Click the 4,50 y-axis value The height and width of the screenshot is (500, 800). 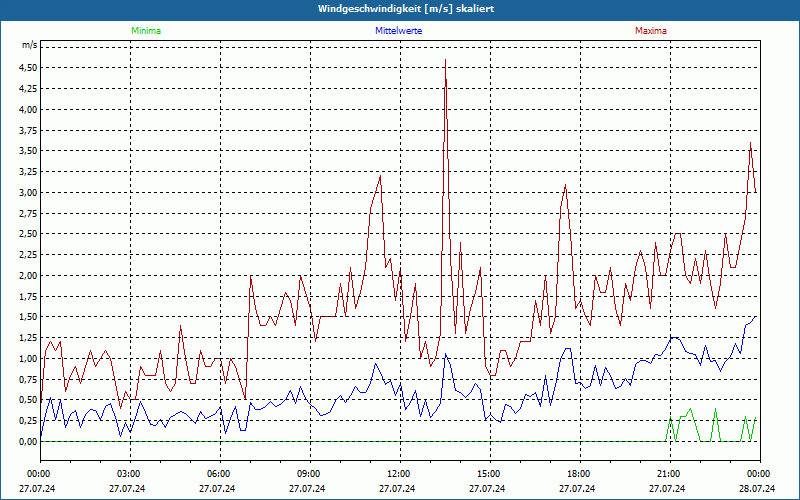[x=28, y=68]
